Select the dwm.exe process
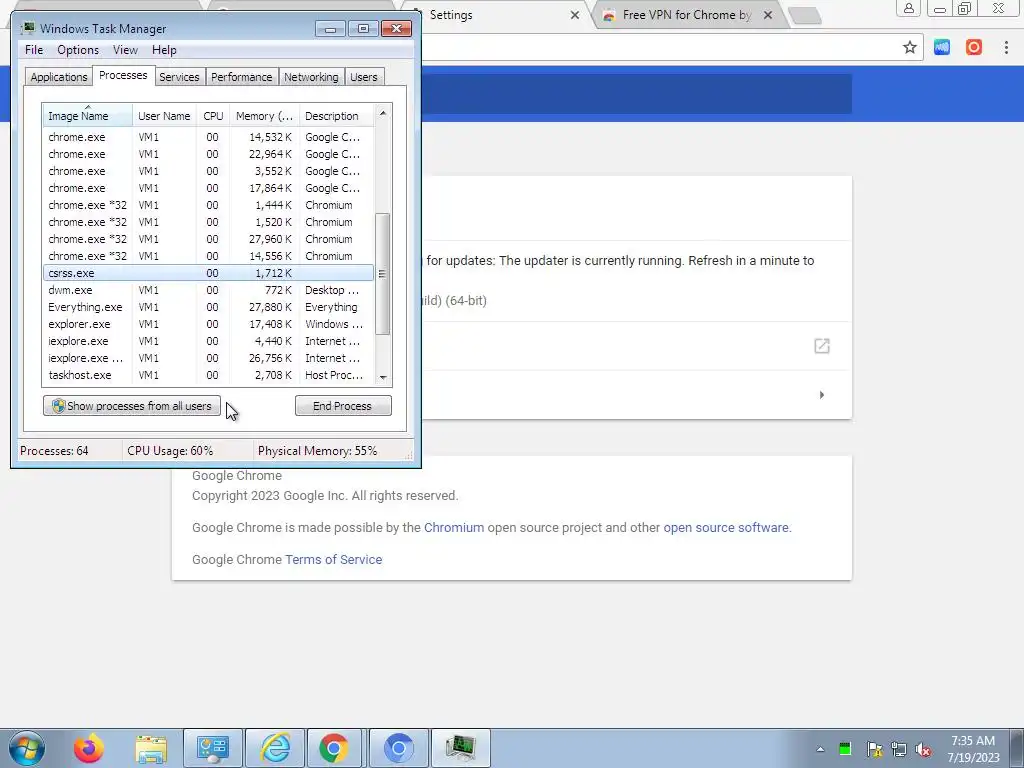This screenshot has height=768, width=1024. (208, 290)
